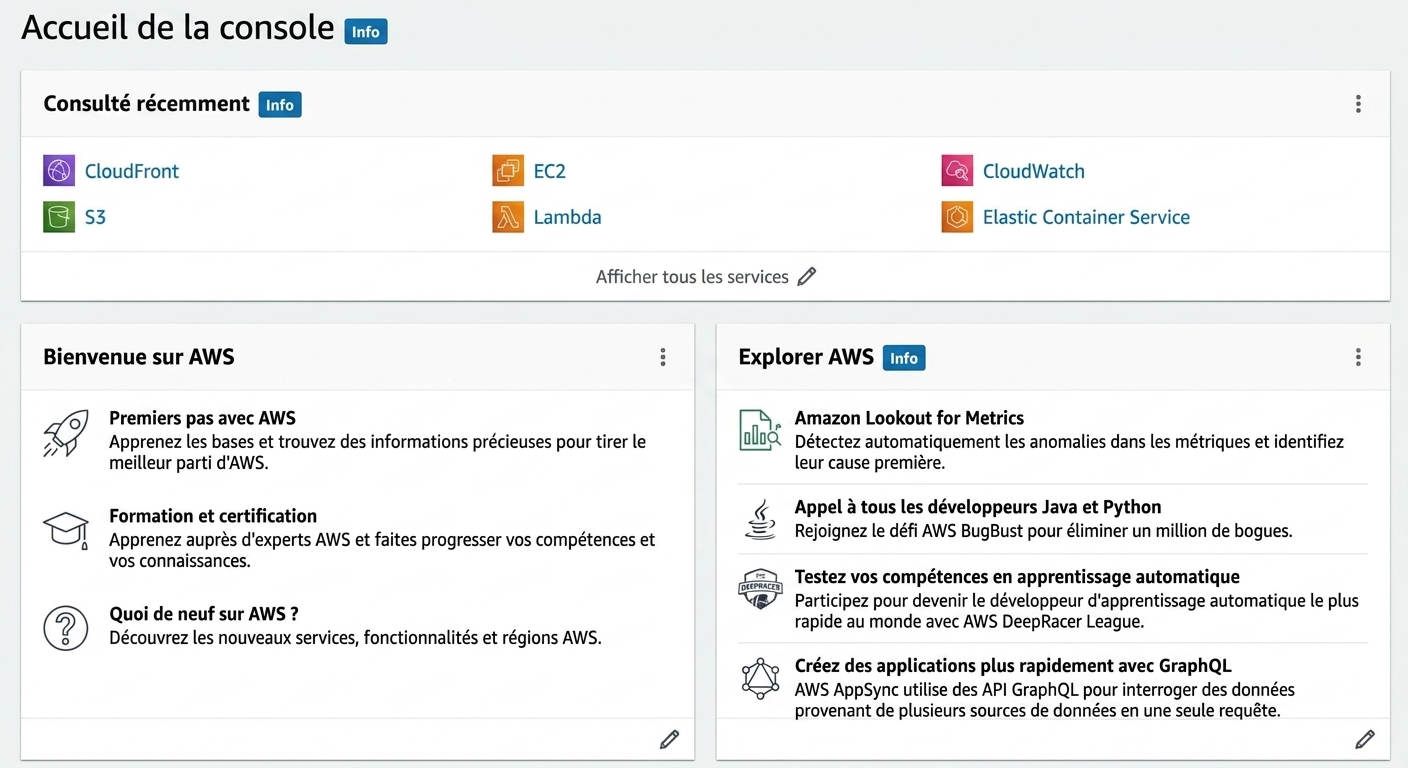1408x768 pixels.
Task: Open Premiers pas avec AWS heading
Action: pos(202,418)
